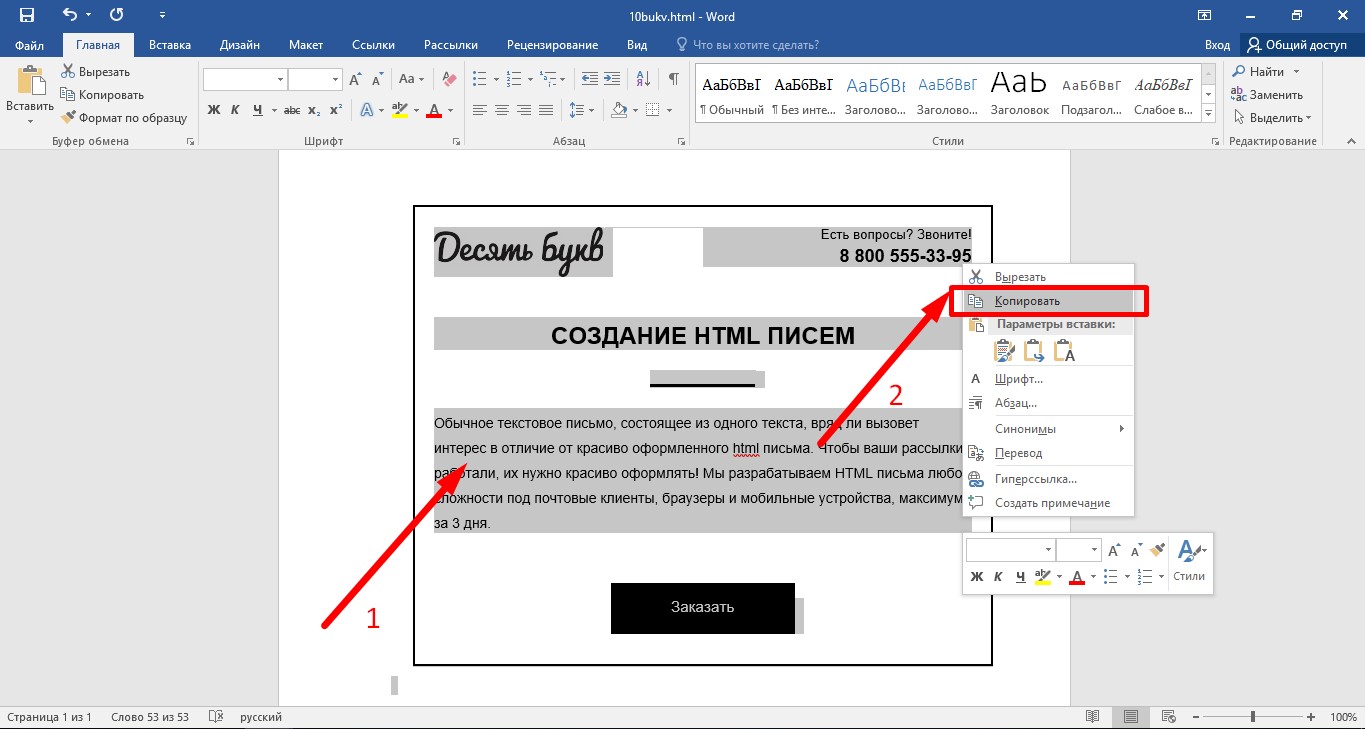Open the mini toolbar font name dropdown
1365x729 pixels.
pyautogui.click(x=1048, y=550)
